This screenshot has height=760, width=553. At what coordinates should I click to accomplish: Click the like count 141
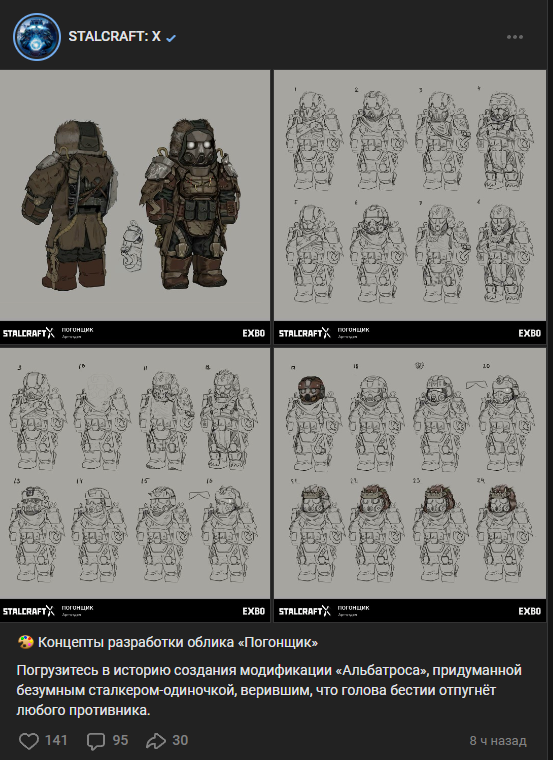click(56, 740)
